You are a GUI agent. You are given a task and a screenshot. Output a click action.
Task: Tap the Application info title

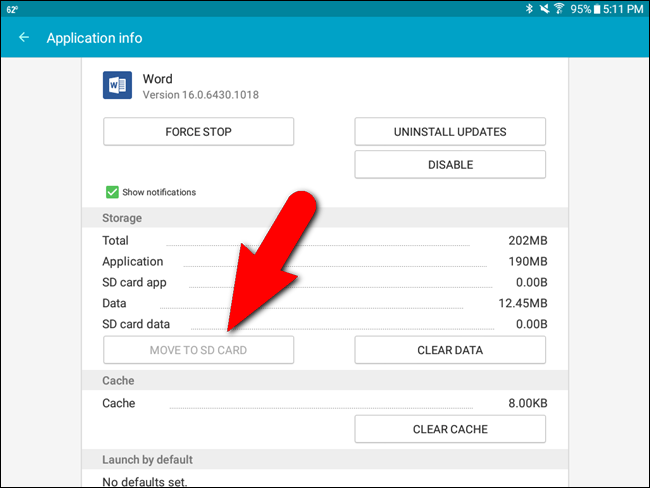click(x=95, y=38)
